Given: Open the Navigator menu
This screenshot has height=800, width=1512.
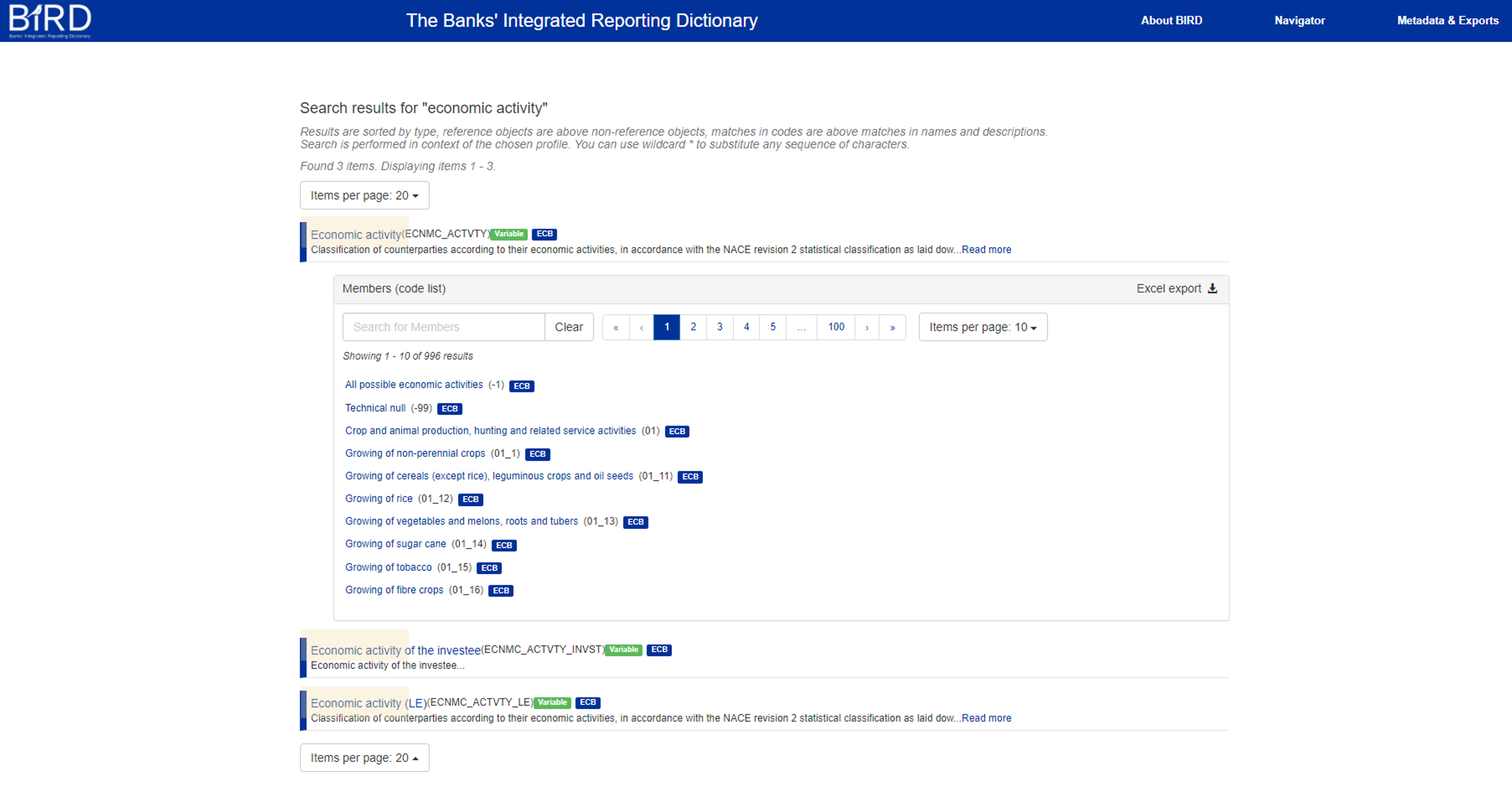Looking at the screenshot, I should 1299,21.
